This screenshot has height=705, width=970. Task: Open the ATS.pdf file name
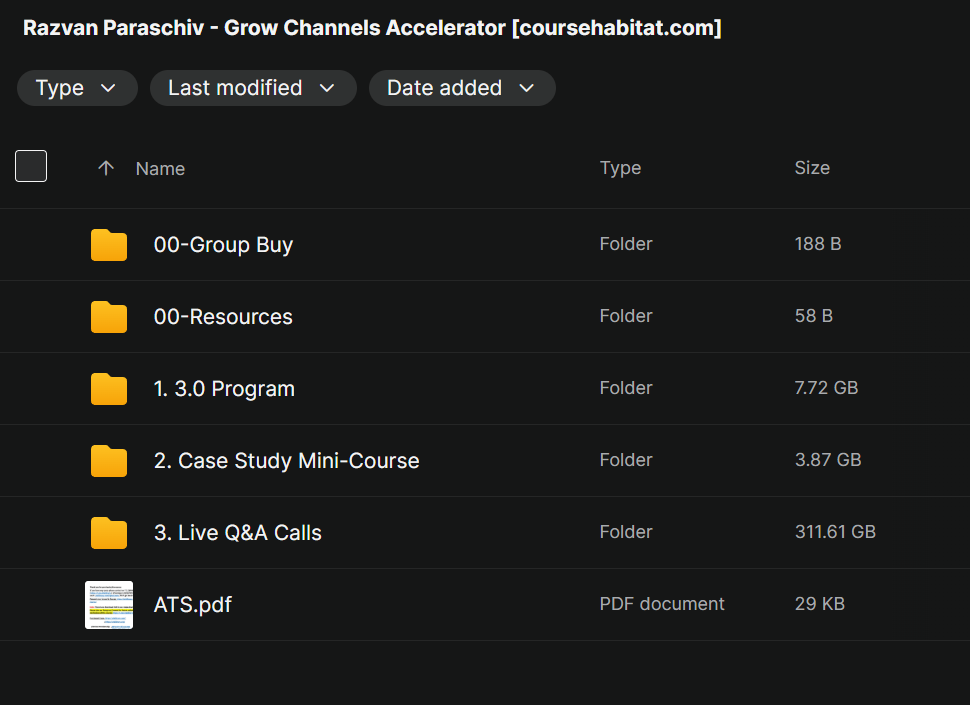pos(193,605)
